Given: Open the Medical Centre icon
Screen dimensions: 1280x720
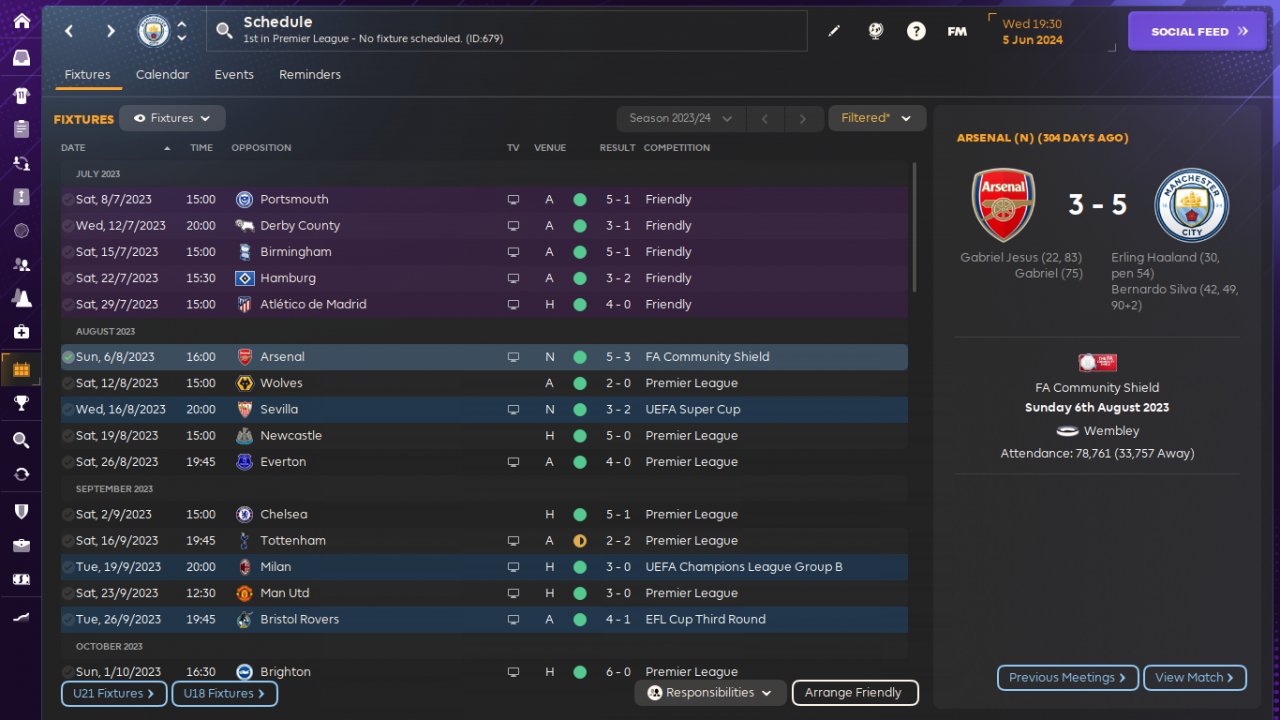Looking at the screenshot, I should [x=21, y=331].
